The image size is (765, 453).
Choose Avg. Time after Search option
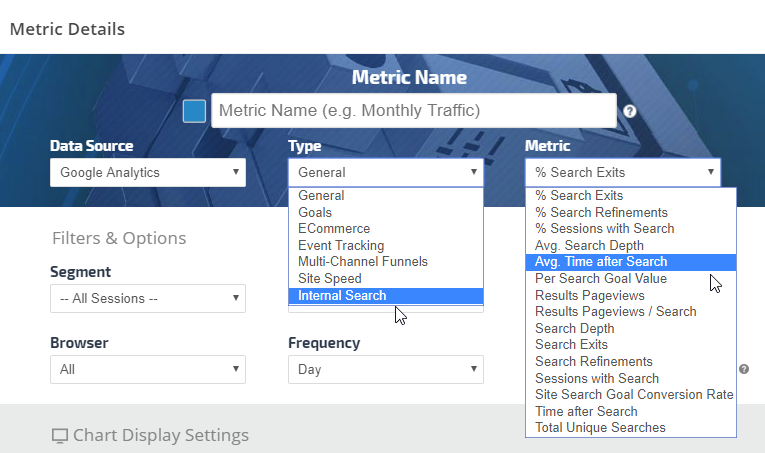click(630, 262)
